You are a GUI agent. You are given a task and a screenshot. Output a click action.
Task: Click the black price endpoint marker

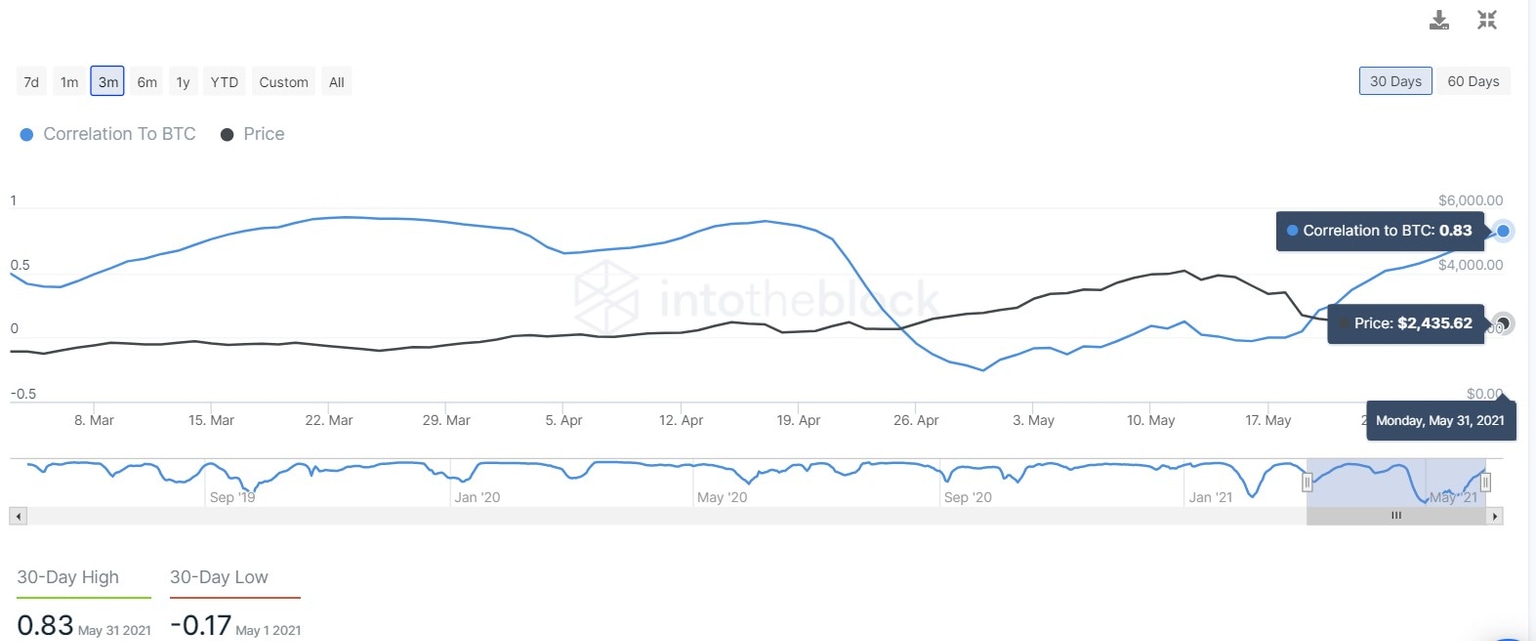point(1502,323)
